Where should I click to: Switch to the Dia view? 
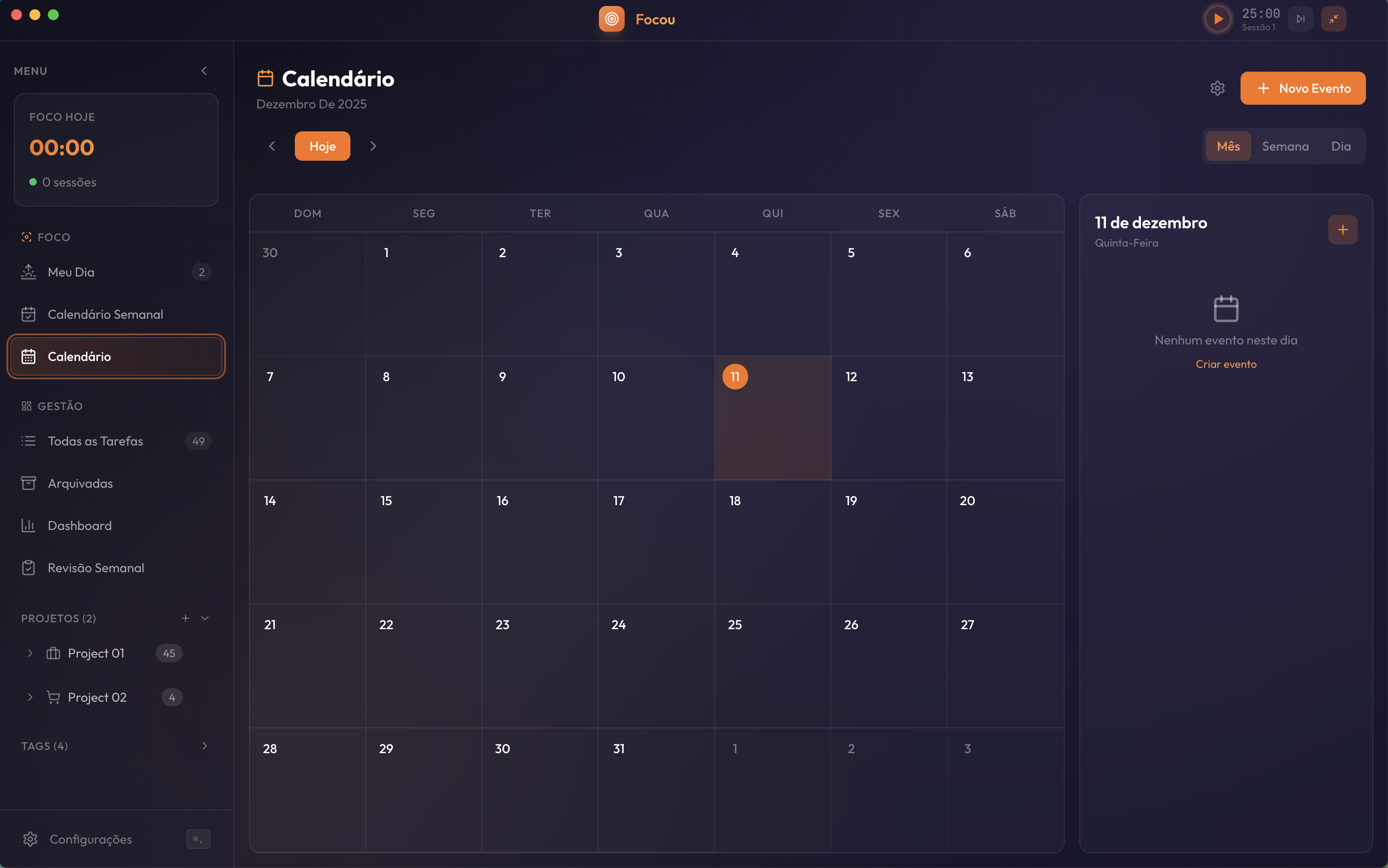tap(1341, 146)
